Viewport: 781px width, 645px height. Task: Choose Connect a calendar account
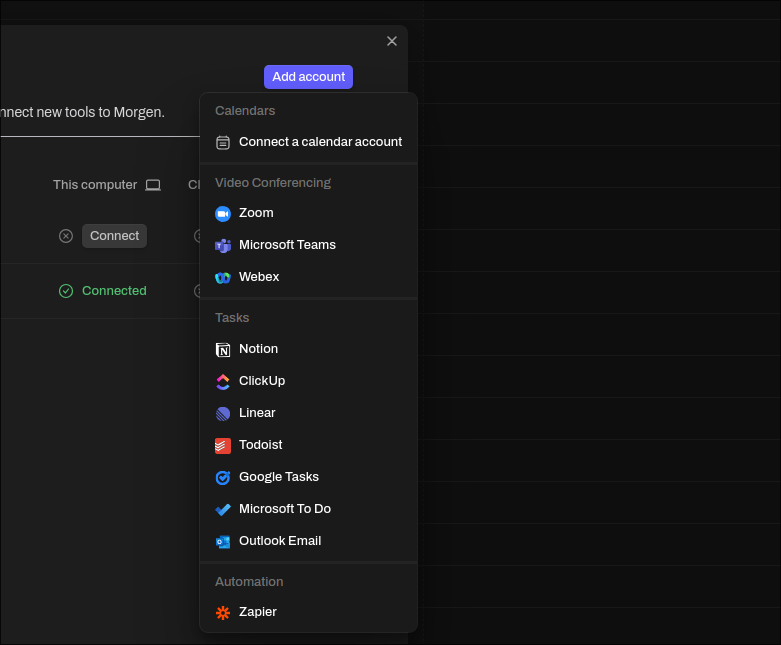[320, 142]
